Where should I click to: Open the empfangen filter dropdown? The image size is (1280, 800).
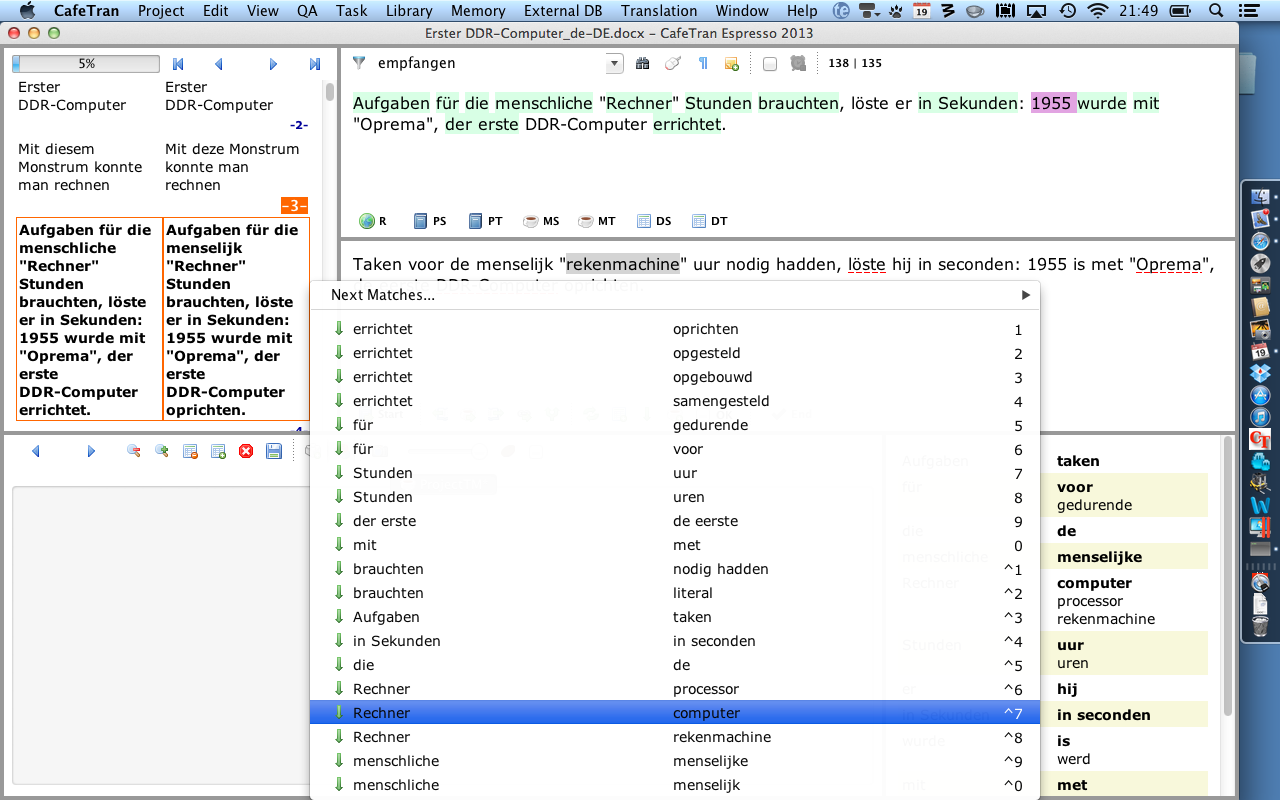tap(614, 64)
